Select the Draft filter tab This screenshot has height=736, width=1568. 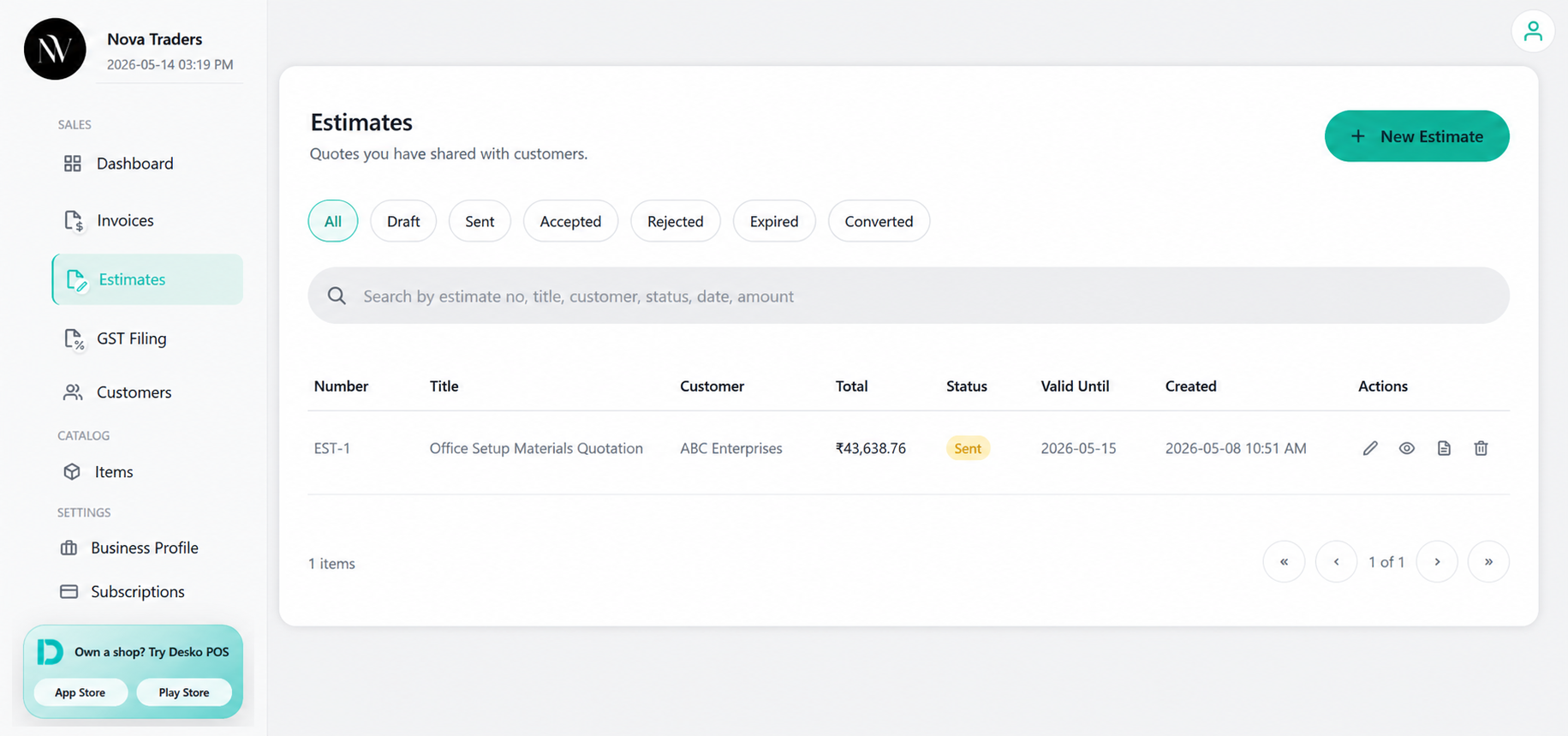[403, 221]
